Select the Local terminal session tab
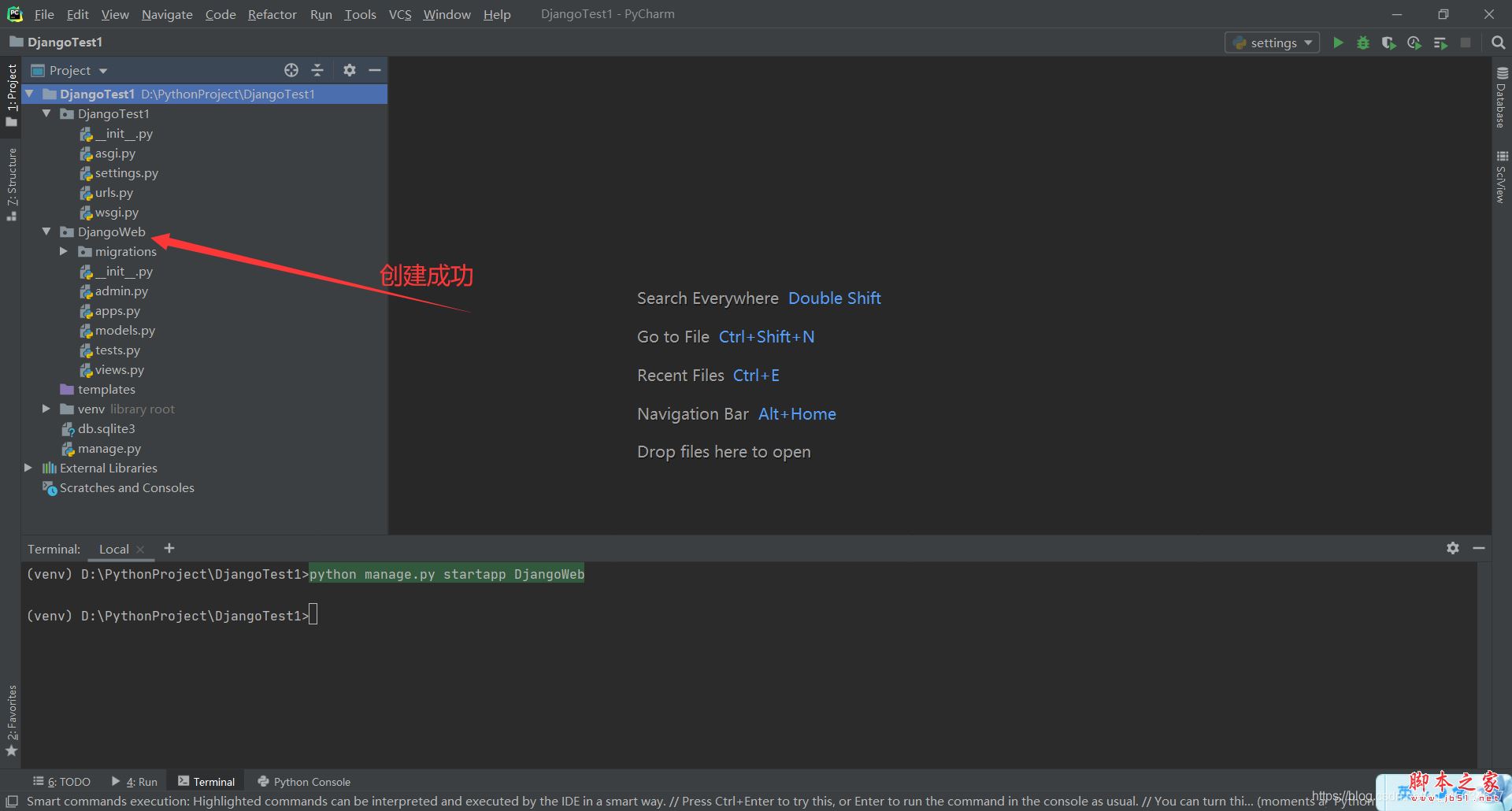Image resolution: width=1512 pixels, height=811 pixels. click(x=114, y=549)
